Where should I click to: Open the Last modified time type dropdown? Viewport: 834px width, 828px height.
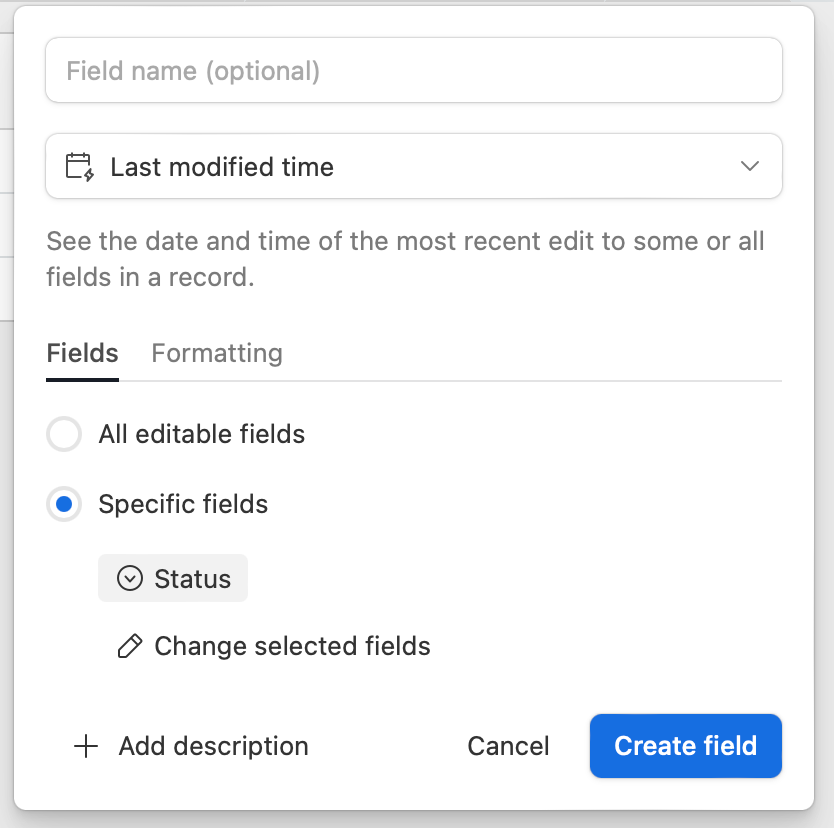(x=414, y=166)
